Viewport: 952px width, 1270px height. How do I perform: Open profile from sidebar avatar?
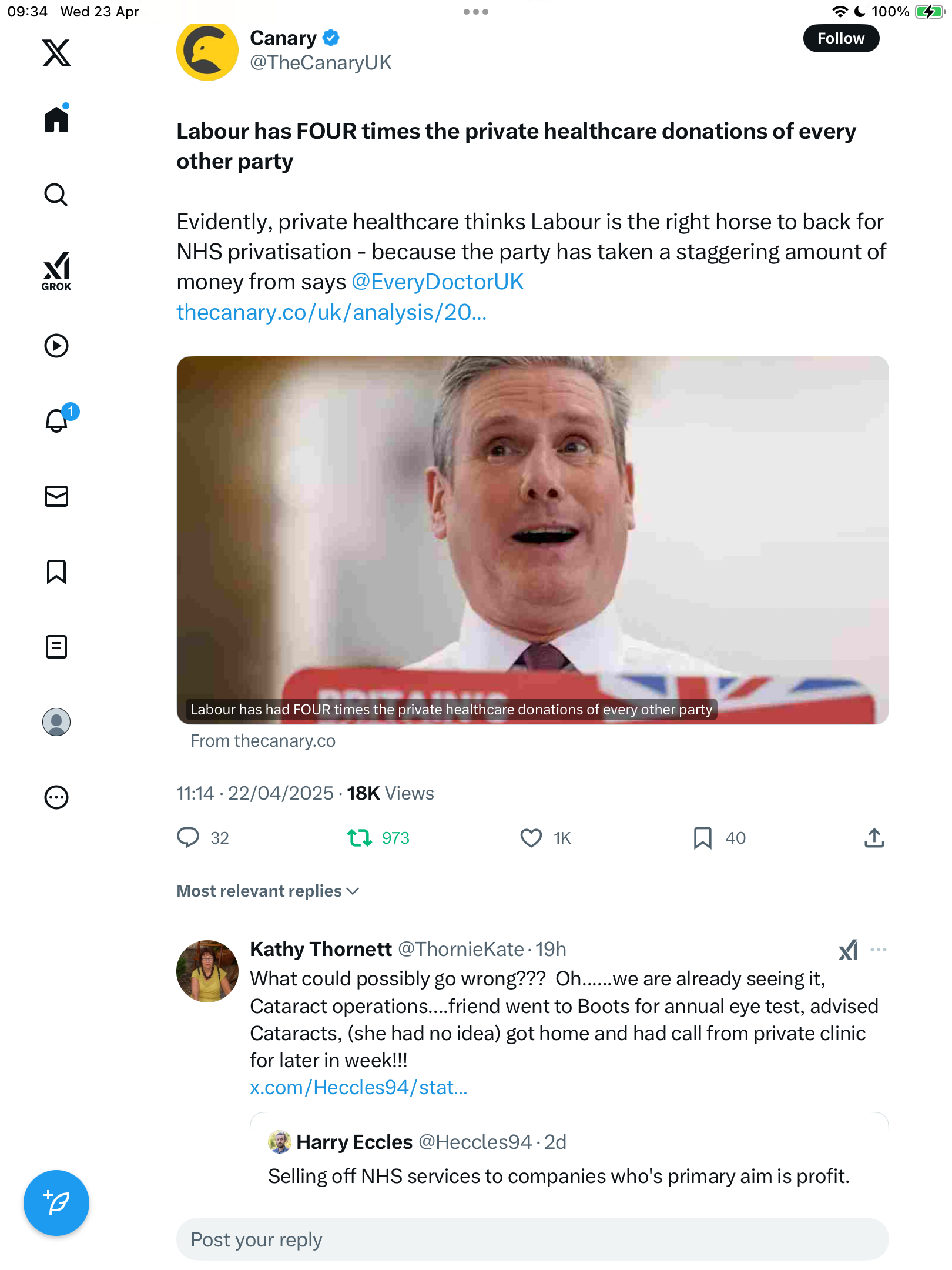(56, 722)
